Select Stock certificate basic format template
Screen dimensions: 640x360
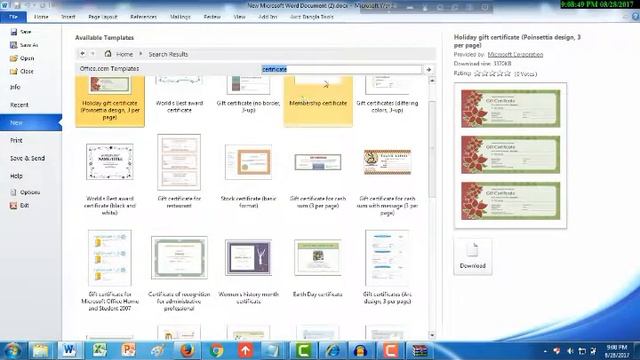(x=248, y=176)
